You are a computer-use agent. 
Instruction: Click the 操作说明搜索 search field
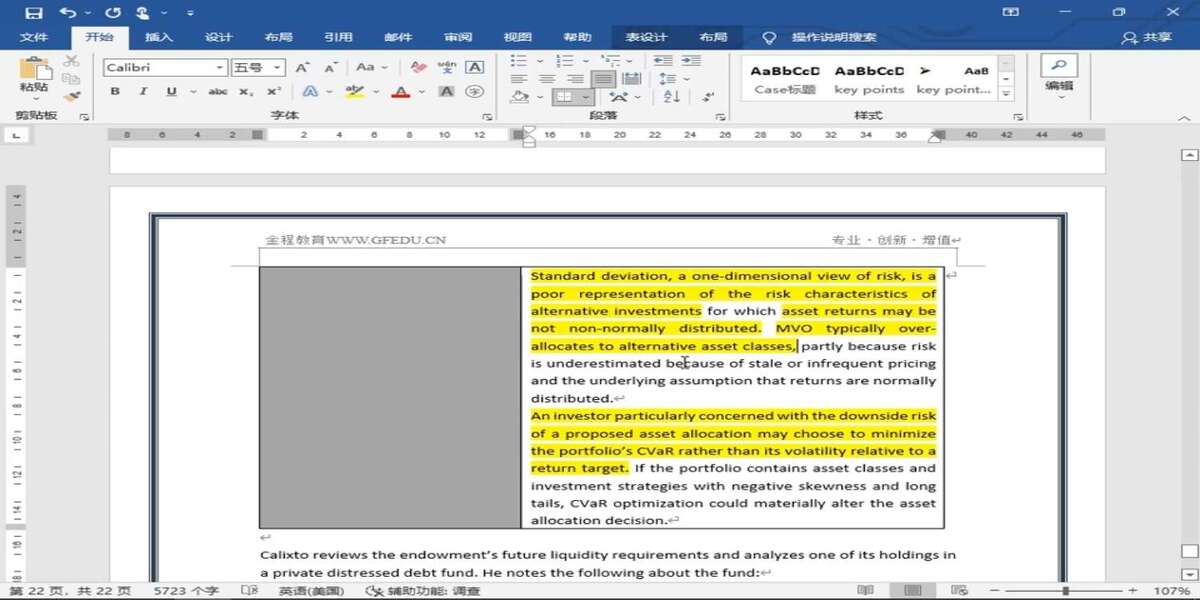click(833, 37)
